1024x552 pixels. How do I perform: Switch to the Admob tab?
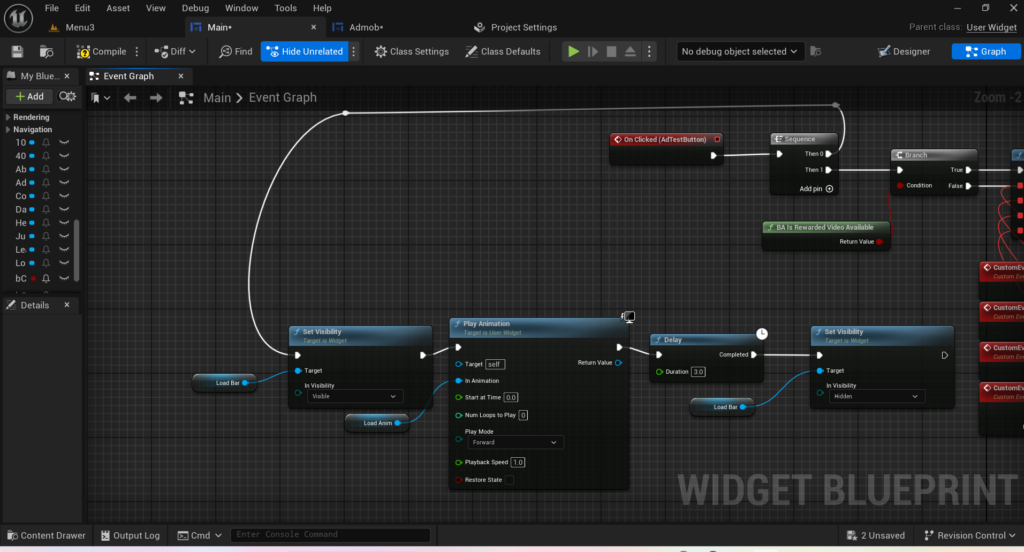(x=366, y=27)
